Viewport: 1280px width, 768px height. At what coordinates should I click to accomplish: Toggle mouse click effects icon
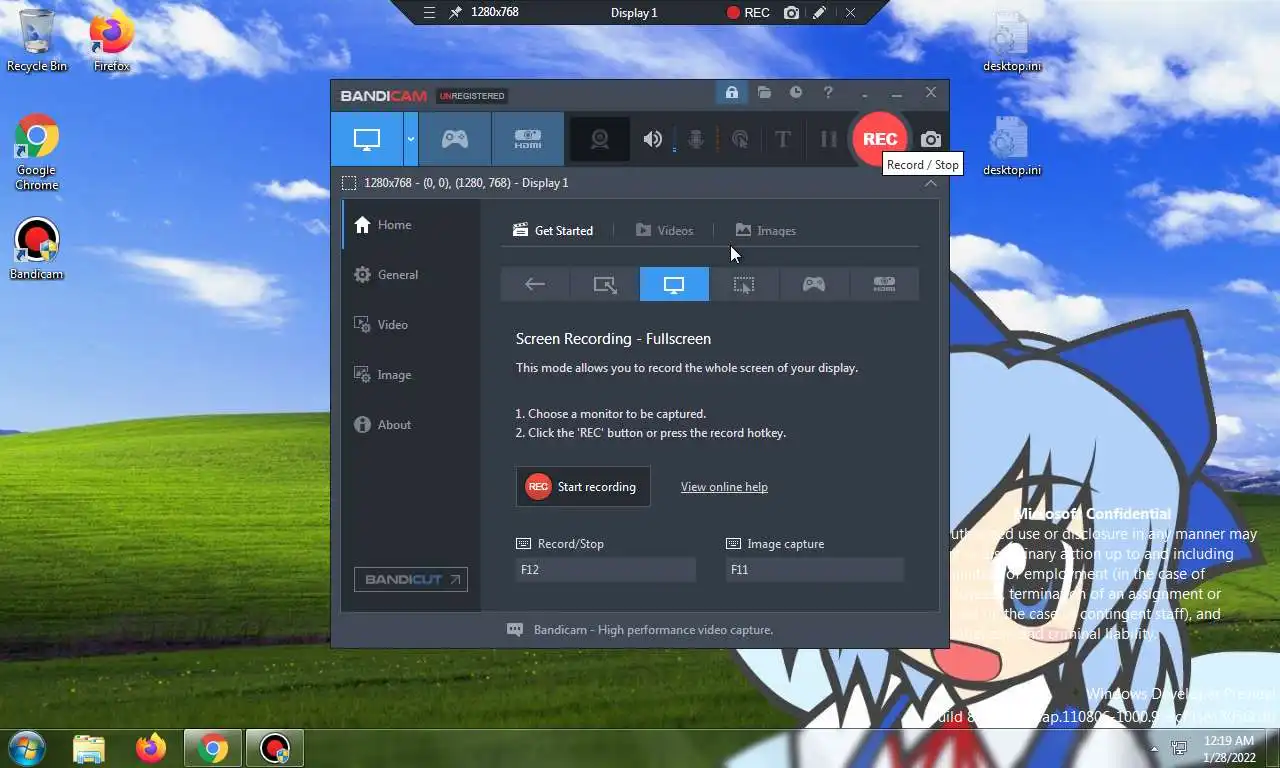740,139
